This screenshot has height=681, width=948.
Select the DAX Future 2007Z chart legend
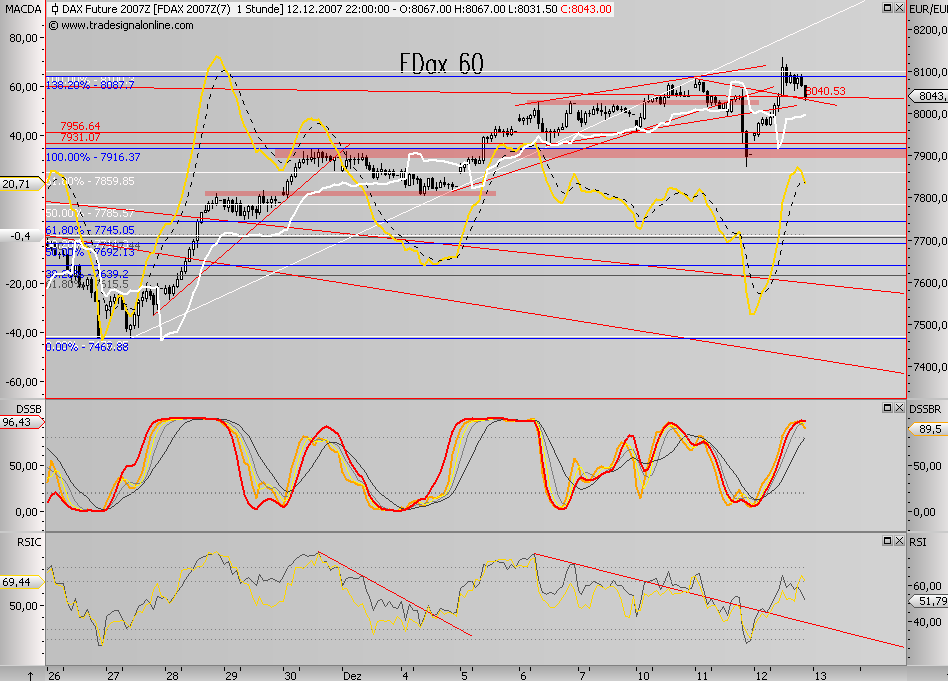pyautogui.click(x=331, y=9)
